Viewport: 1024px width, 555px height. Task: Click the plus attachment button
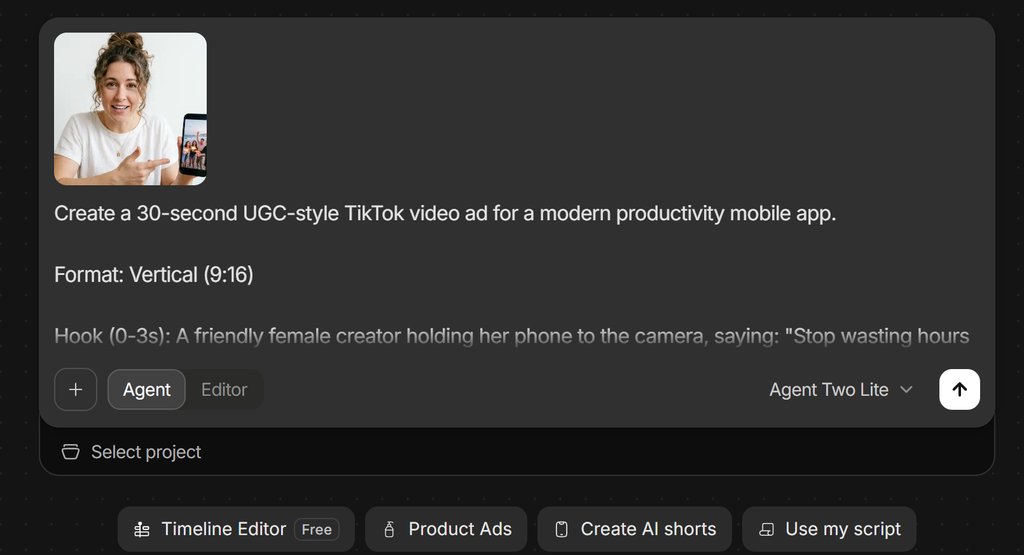76,390
